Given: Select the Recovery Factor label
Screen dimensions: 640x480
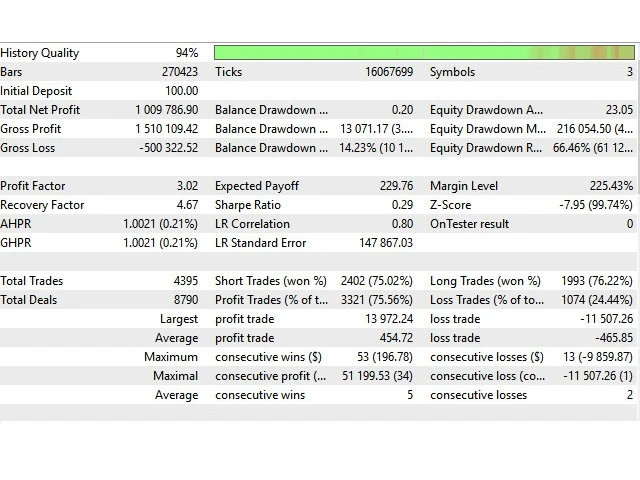Looking at the screenshot, I should click(x=43, y=205).
